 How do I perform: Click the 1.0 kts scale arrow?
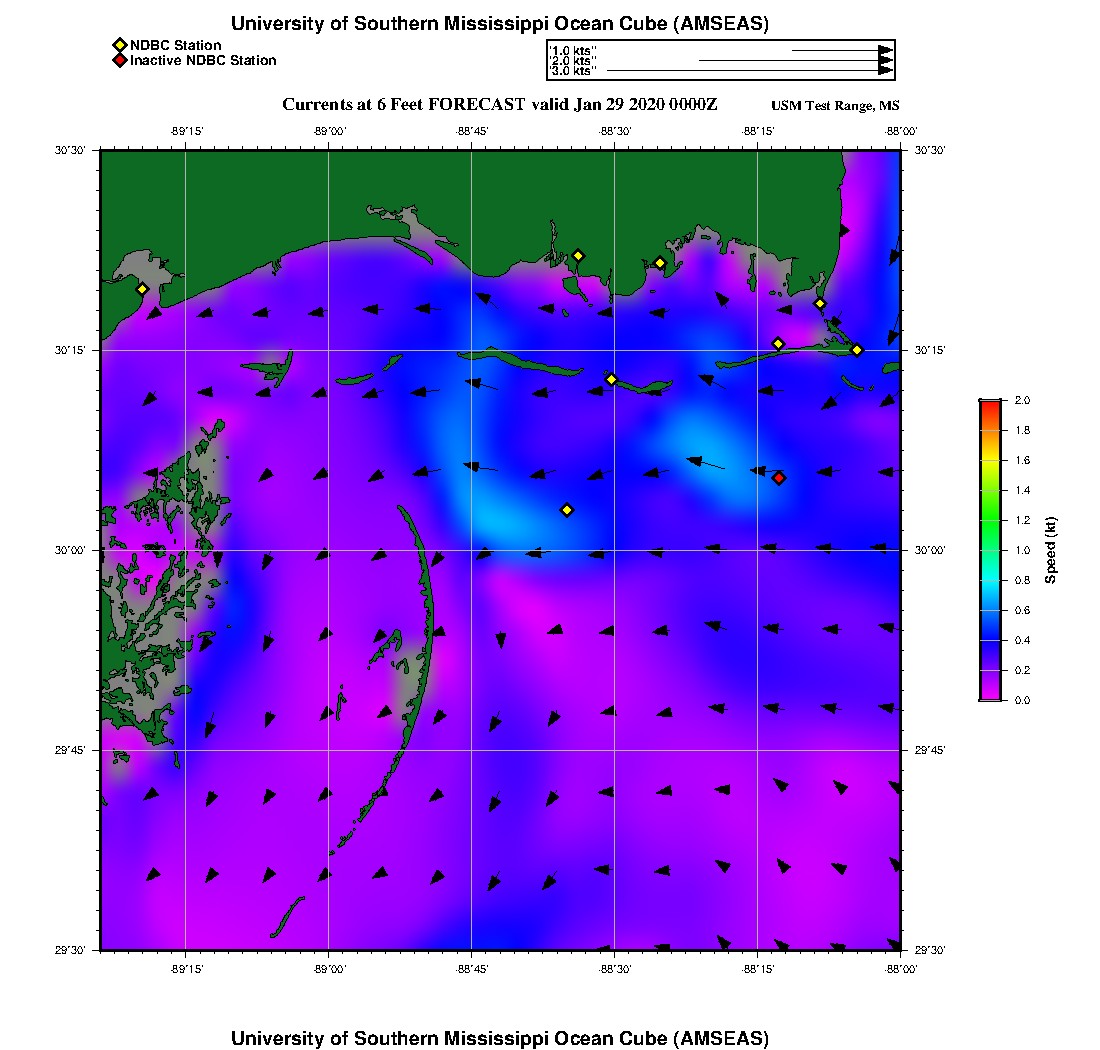pos(843,51)
